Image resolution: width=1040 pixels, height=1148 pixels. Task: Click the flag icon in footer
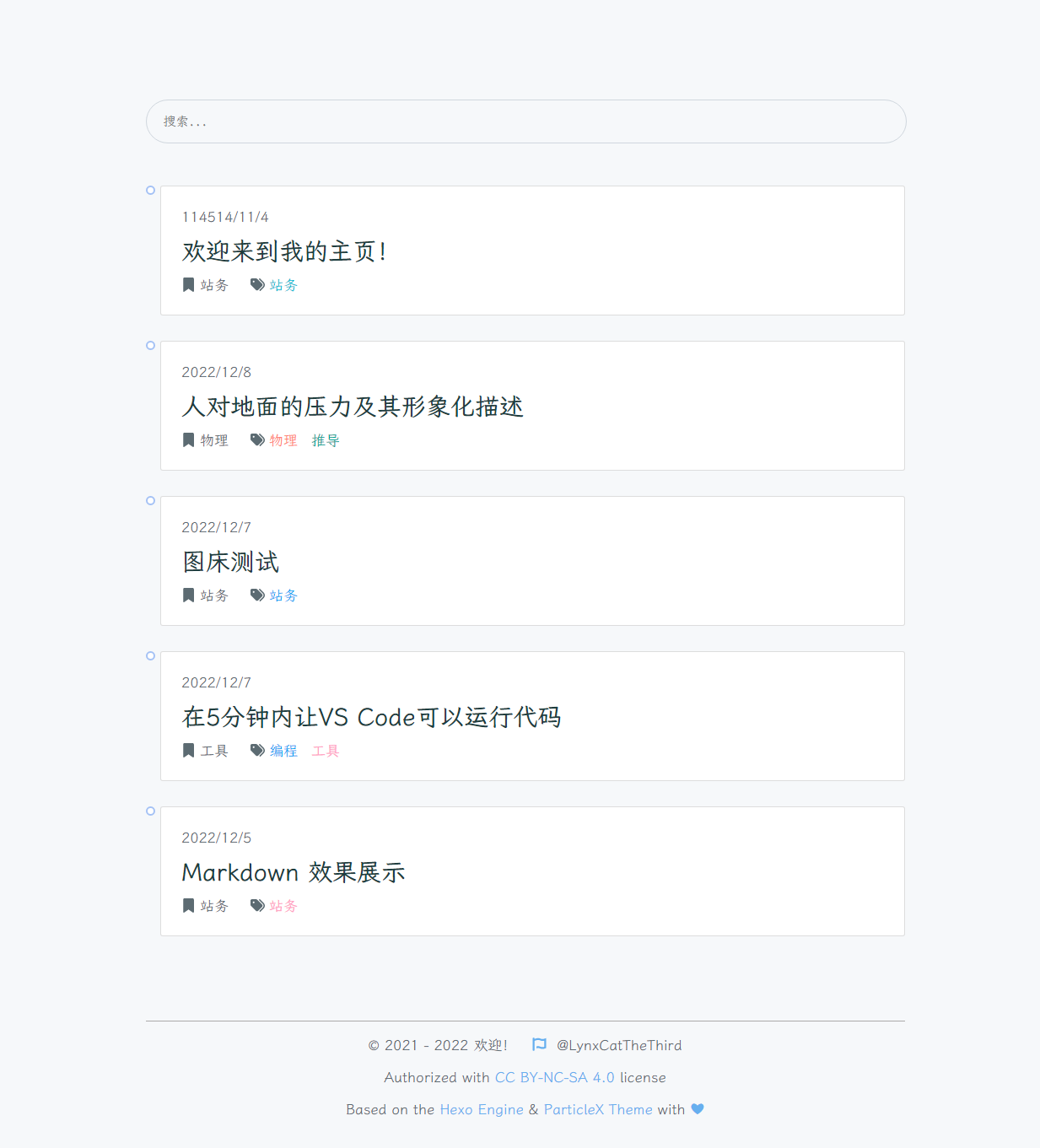pos(540,1045)
